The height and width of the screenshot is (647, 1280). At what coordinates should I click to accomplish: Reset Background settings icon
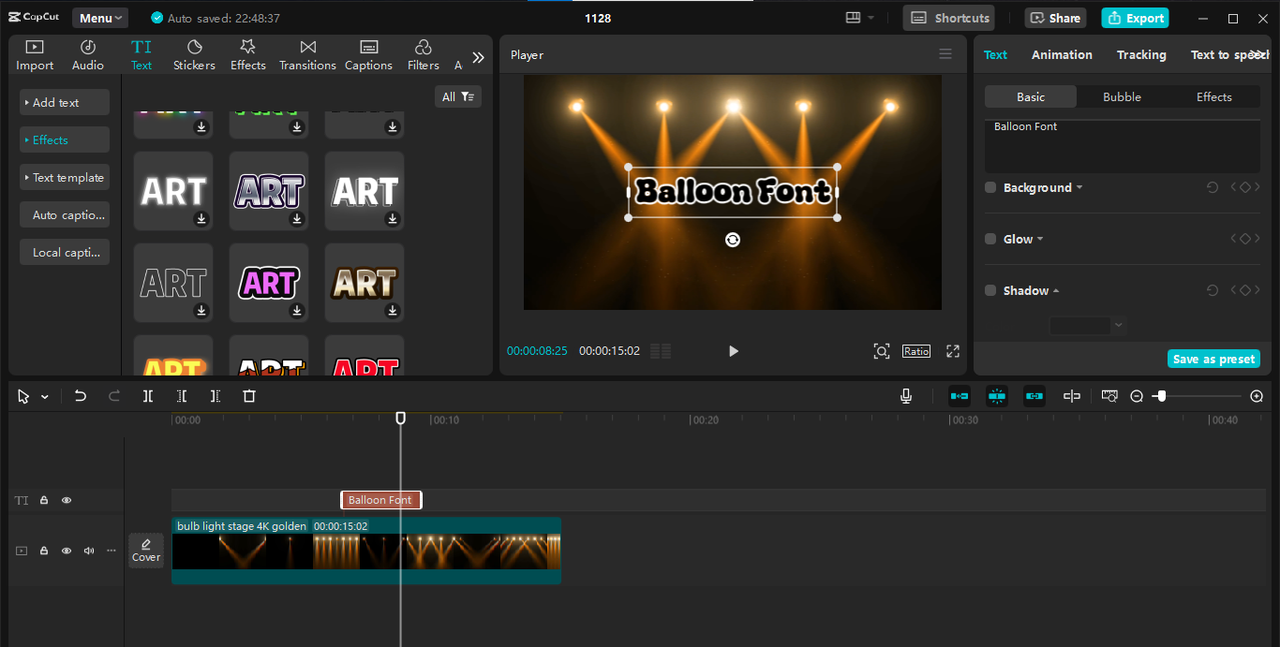tap(1212, 188)
